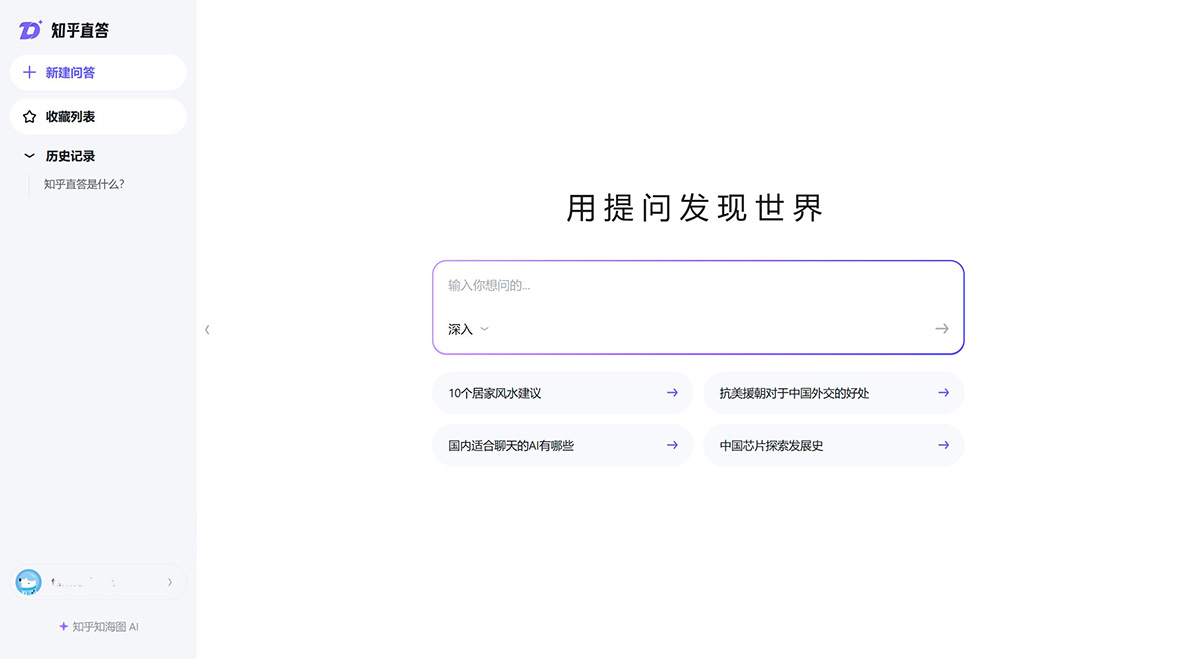The width and height of the screenshot is (1200, 659).
Task: Collapse the sidebar using the left-pointing arrow
Action: [x=207, y=329]
